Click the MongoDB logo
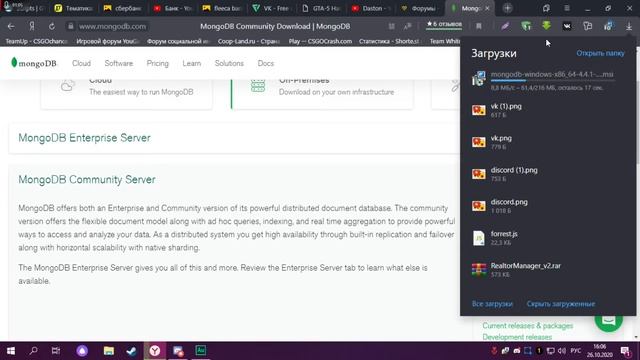 pyautogui.click(x=34, y=63)
